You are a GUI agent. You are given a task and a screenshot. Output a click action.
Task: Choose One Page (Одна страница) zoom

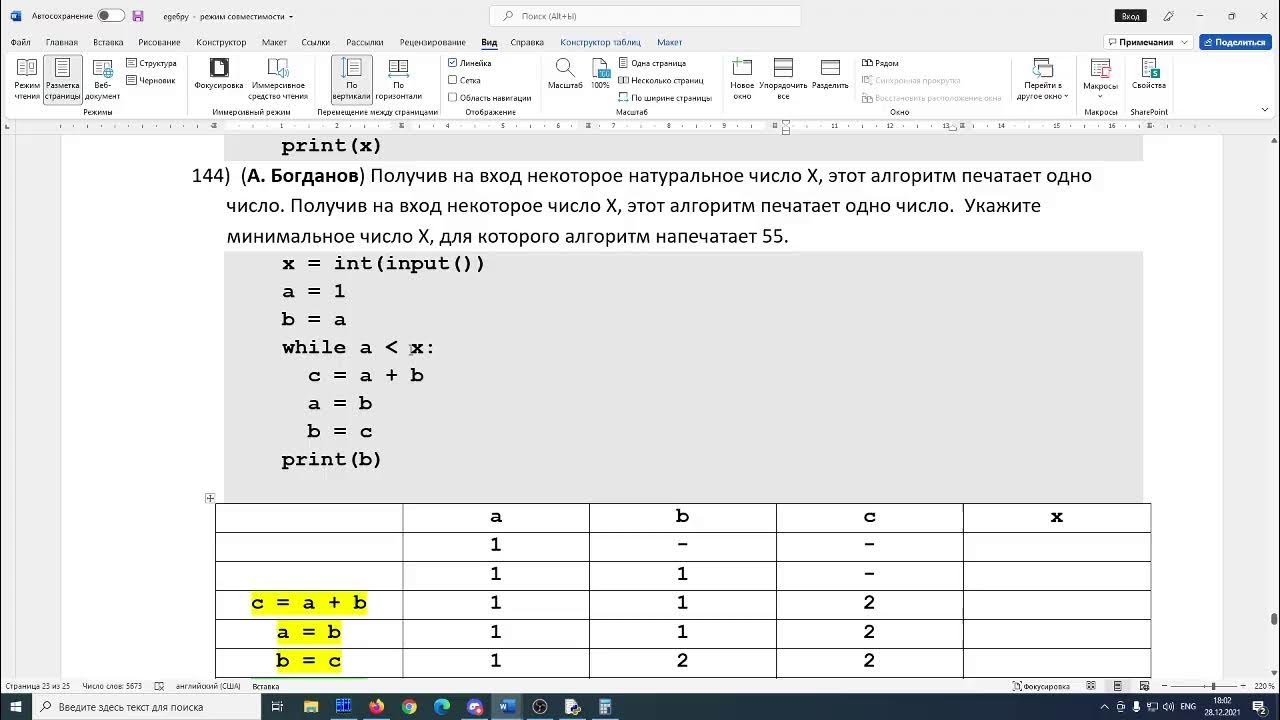652,63
